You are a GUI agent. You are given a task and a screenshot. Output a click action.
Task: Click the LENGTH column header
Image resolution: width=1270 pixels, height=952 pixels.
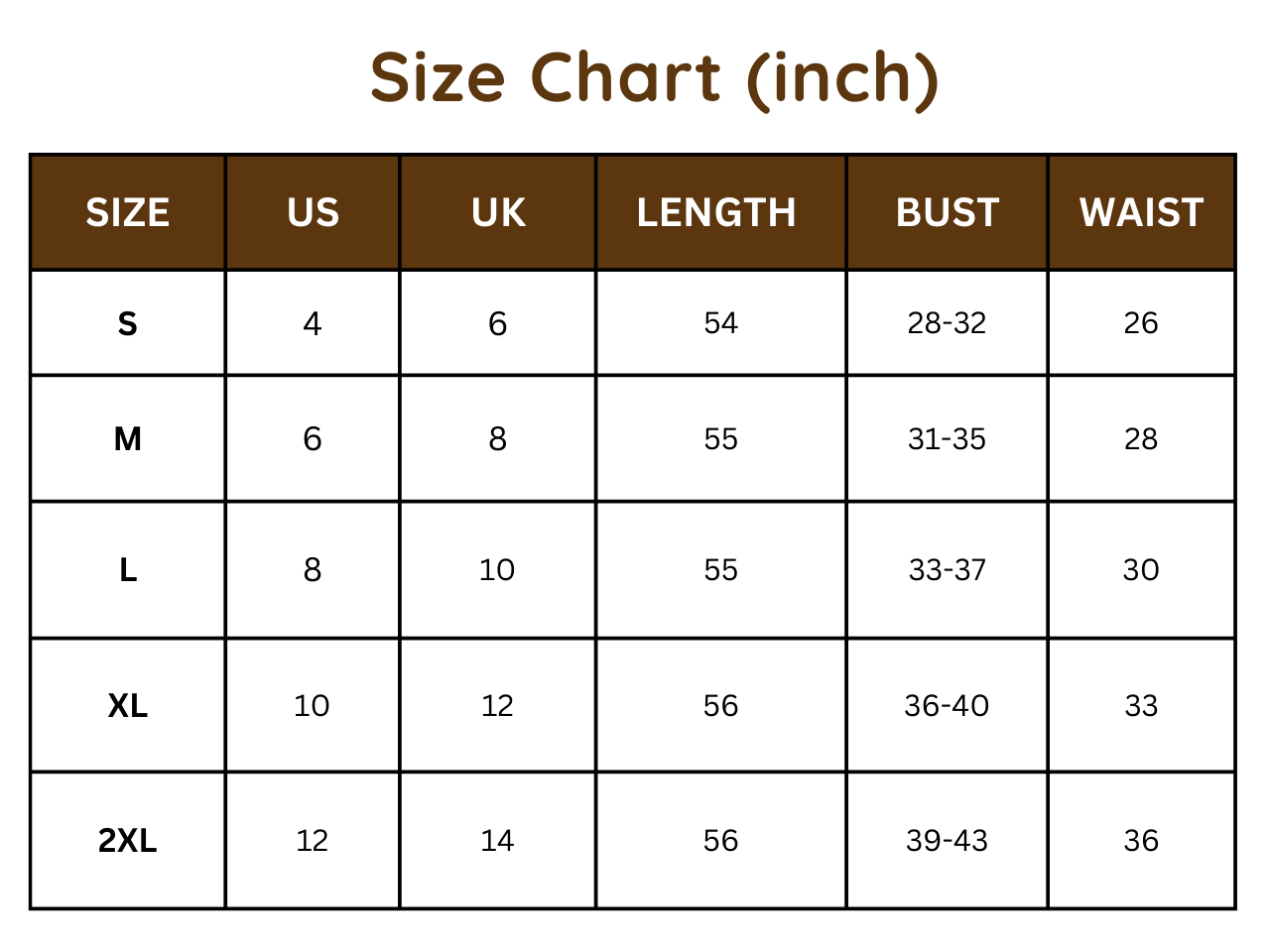pos(716,213)
